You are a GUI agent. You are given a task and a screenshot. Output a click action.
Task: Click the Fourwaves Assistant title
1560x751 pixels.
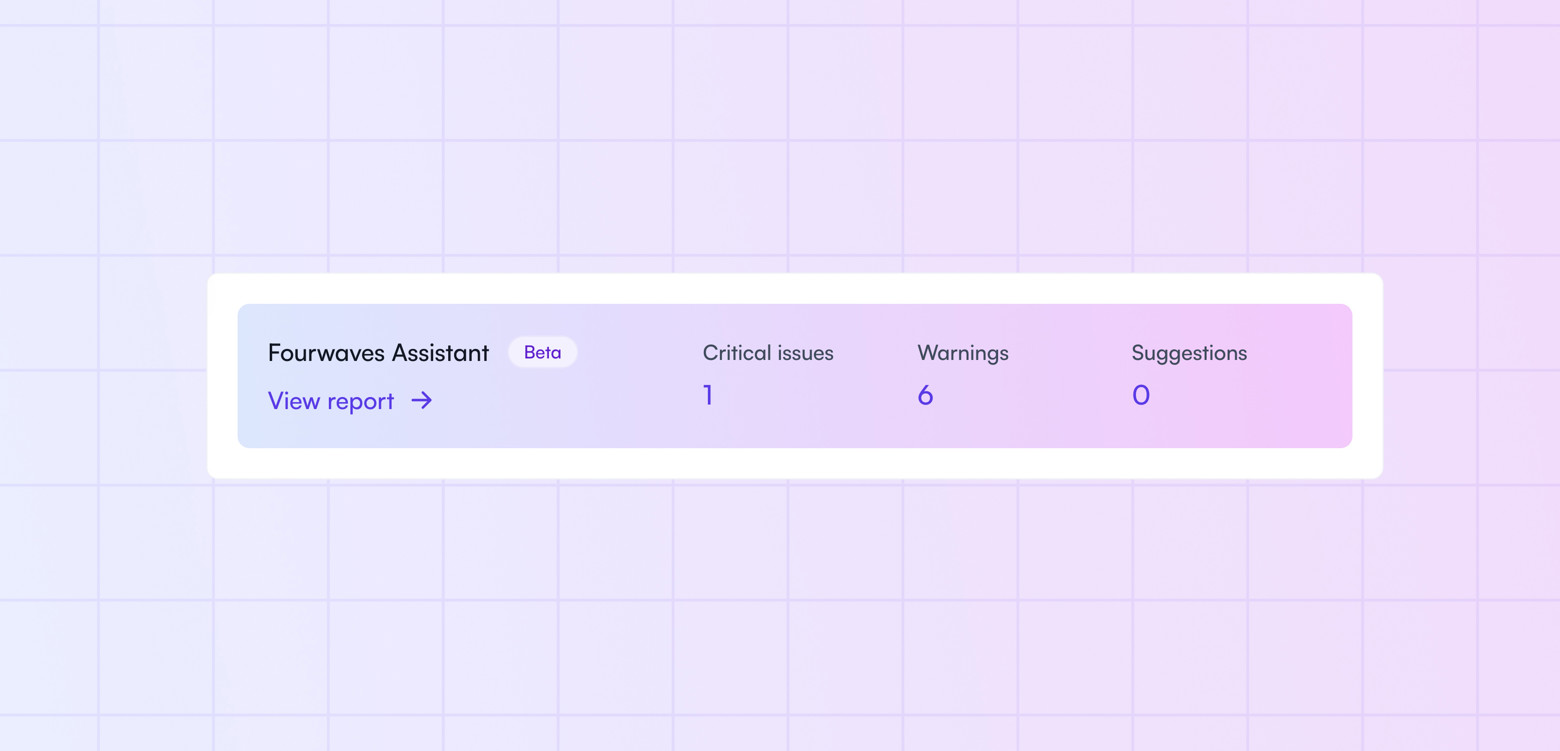click(x=378, y=353)
